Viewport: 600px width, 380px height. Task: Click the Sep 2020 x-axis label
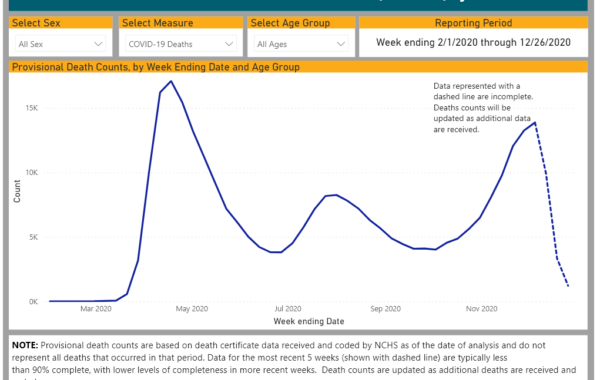click(x=385, y=308)
